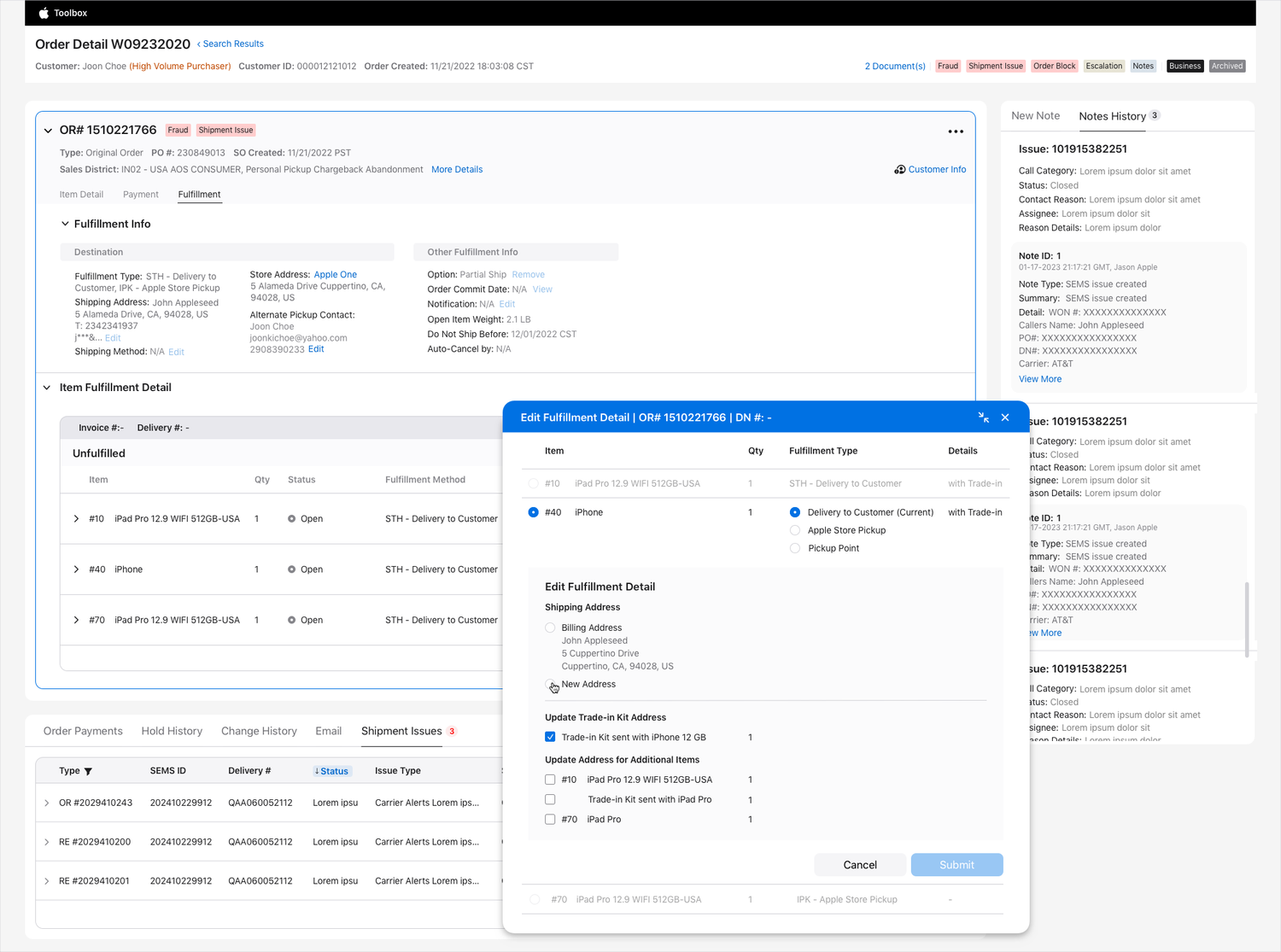Screen dimensions: 1281x952
Task: Expand shipment issue RE #2029410200 row
Action: tap(47, 842)
